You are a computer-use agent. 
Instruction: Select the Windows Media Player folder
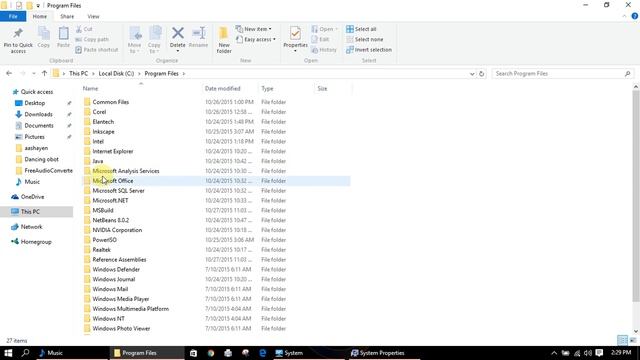coord(121,299)
